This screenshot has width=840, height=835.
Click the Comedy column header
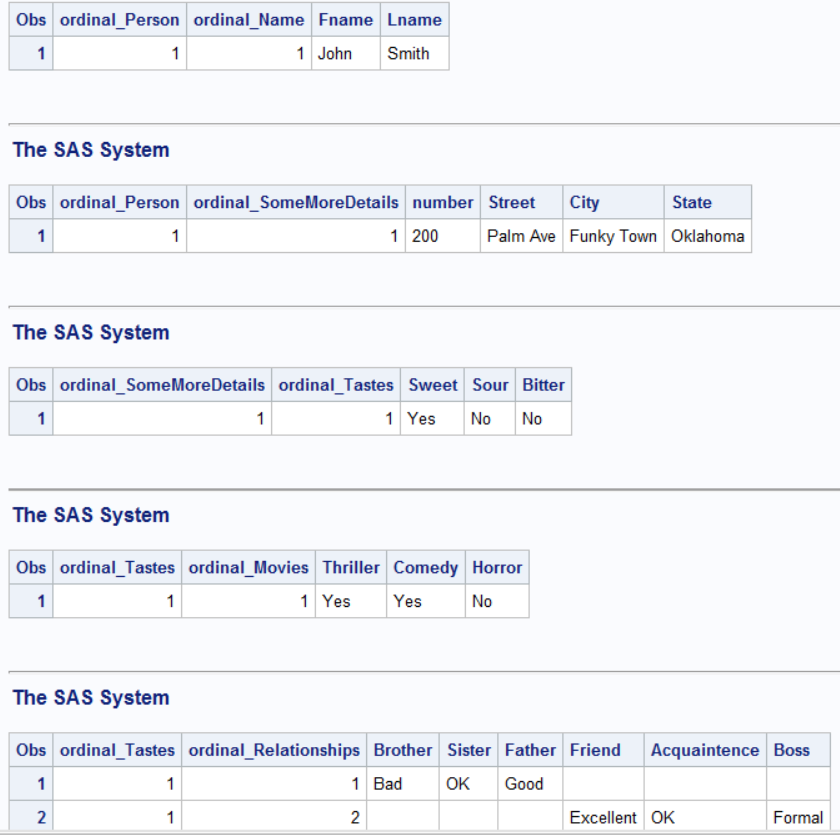(x=425, y=567)
